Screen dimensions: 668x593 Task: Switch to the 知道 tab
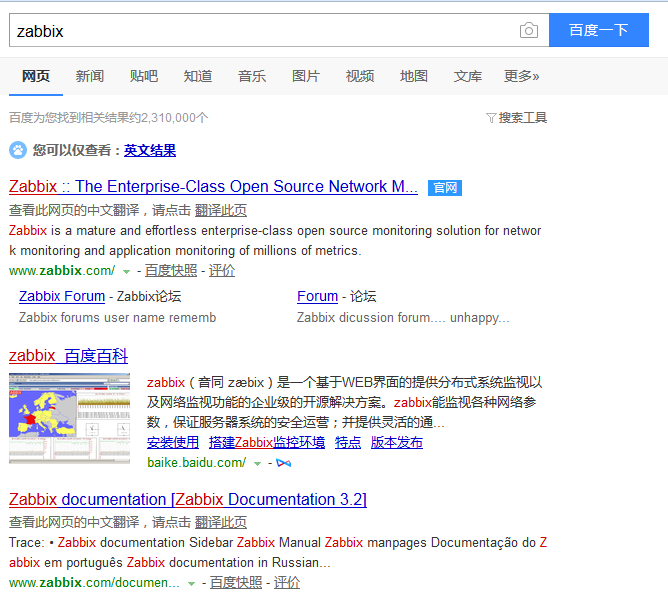pyautogui.click(x=198, y=76)
